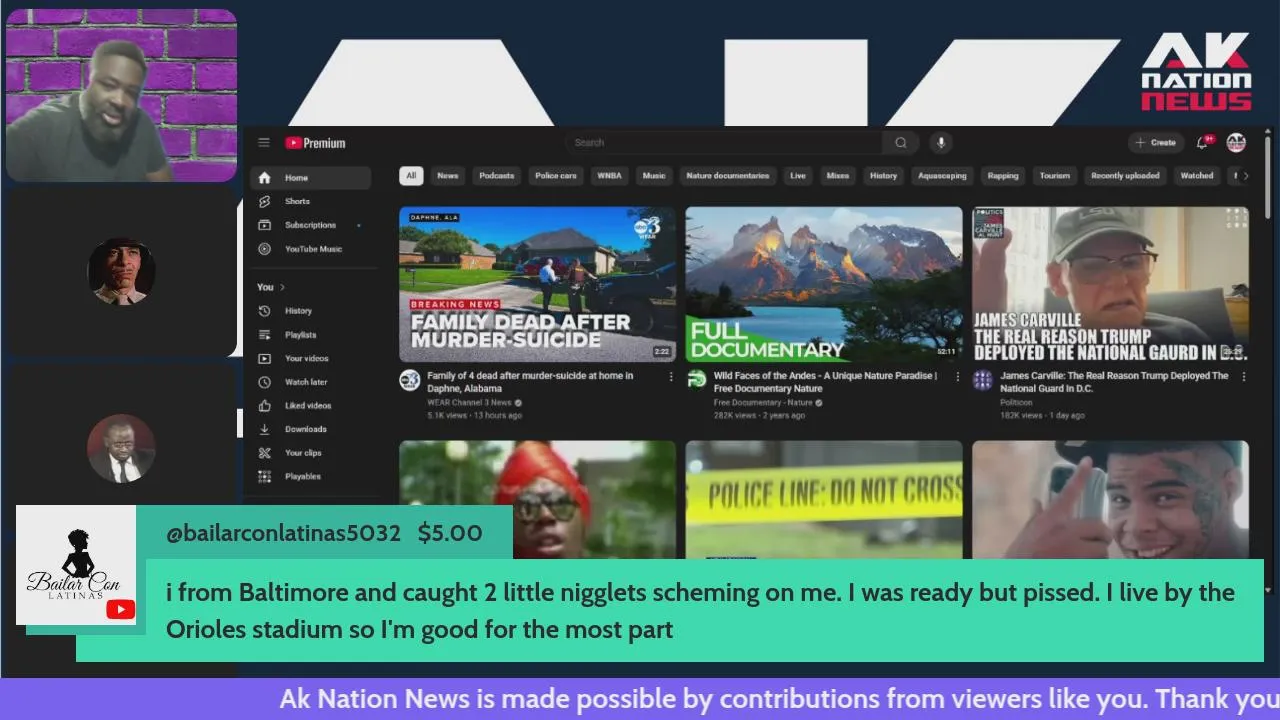Expand the You section chevron
This screenshot has width=1280, height=720.
pyautogui.click(x=282, y=287)
